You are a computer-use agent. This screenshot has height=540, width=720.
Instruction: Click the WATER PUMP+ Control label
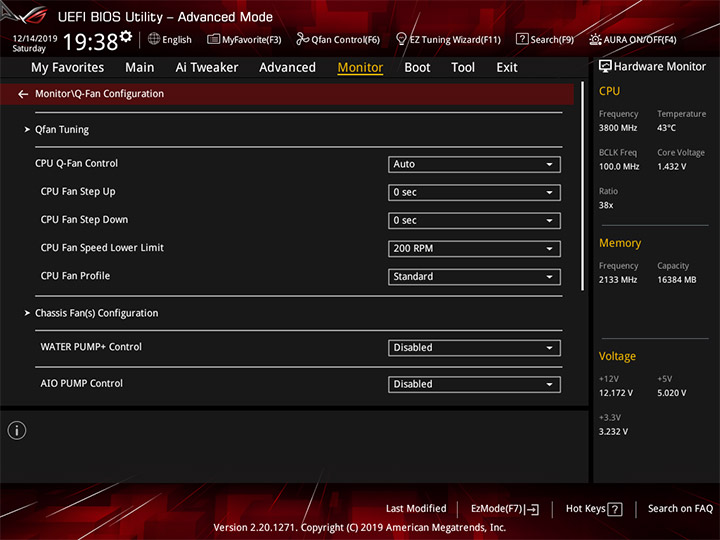[91, 347]
